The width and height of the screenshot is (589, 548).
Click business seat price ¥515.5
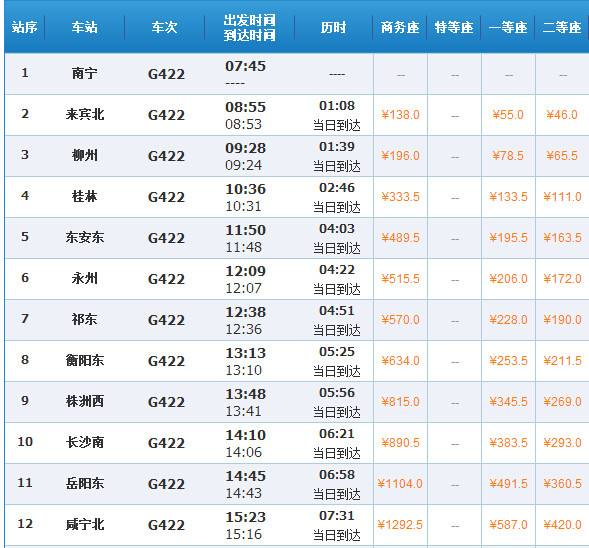[400, 279]
